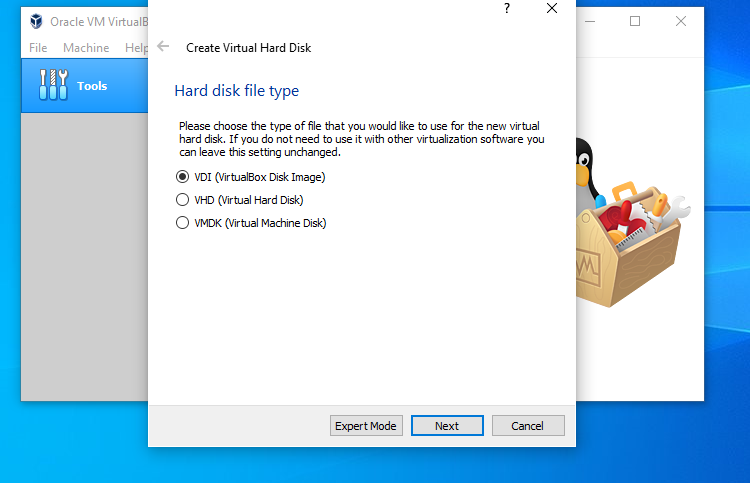
Task: Select the VDI (VirtualBox Disk Image) option
Action: click(250, 177)
